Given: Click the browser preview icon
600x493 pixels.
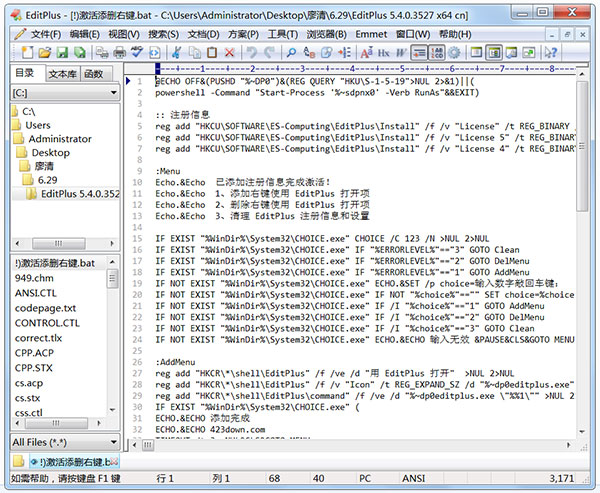Looking at the screenshot, I should (154, 52).
